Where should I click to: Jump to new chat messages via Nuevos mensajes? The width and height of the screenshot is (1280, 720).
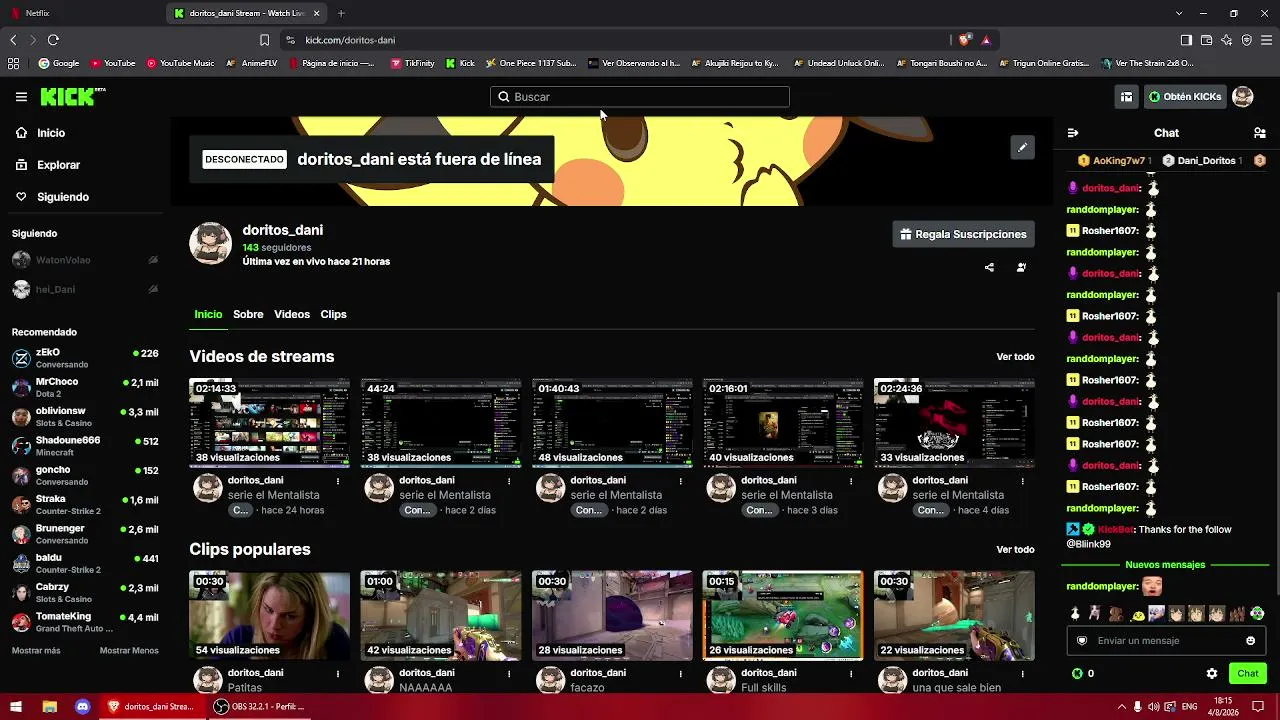pos(1165,565)
